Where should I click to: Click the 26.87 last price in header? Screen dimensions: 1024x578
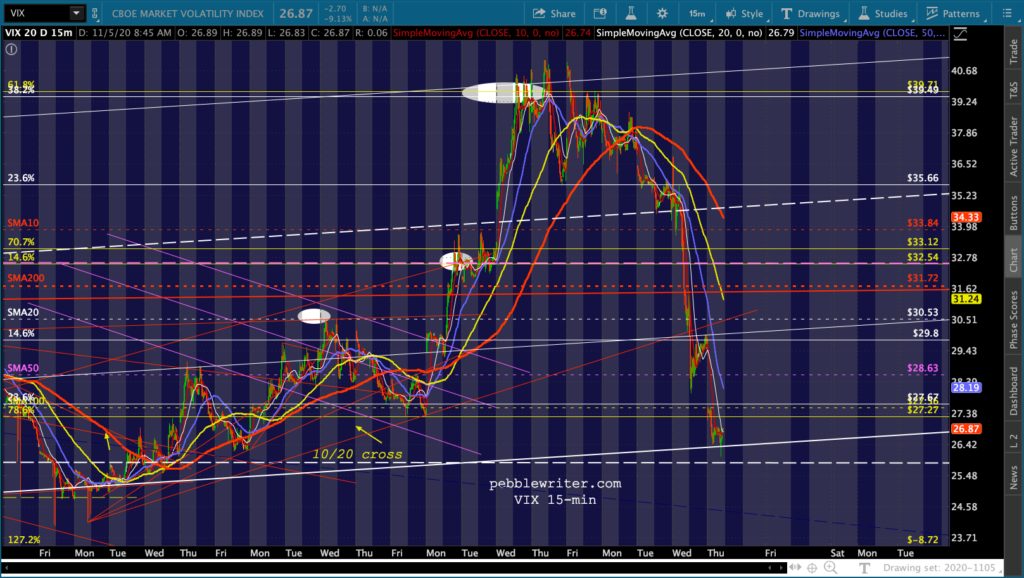coord(296,13)
